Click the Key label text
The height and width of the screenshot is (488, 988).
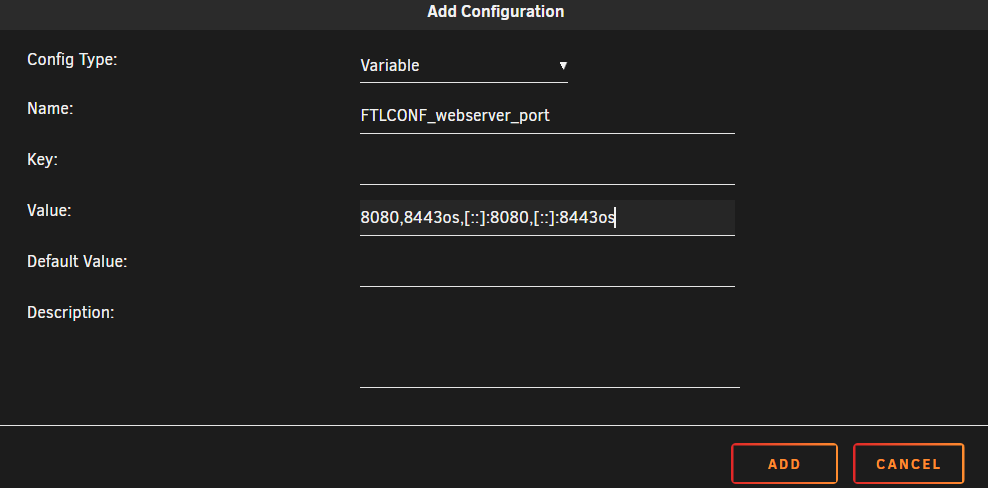coord(42,160)
